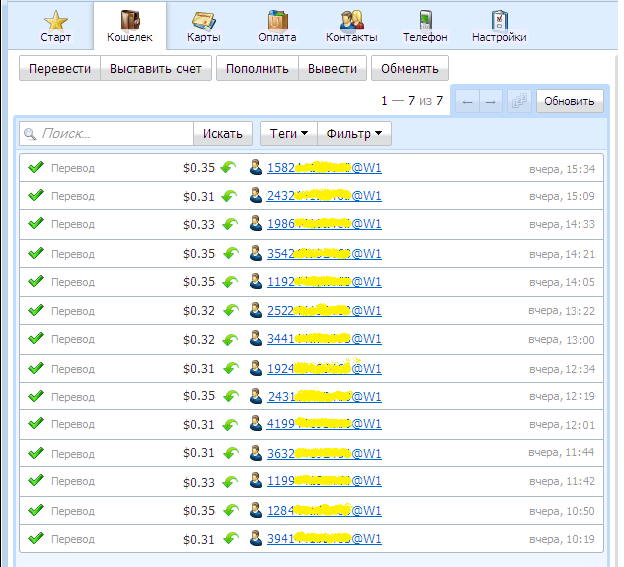Click the Выставить счет button

point(155,69)
